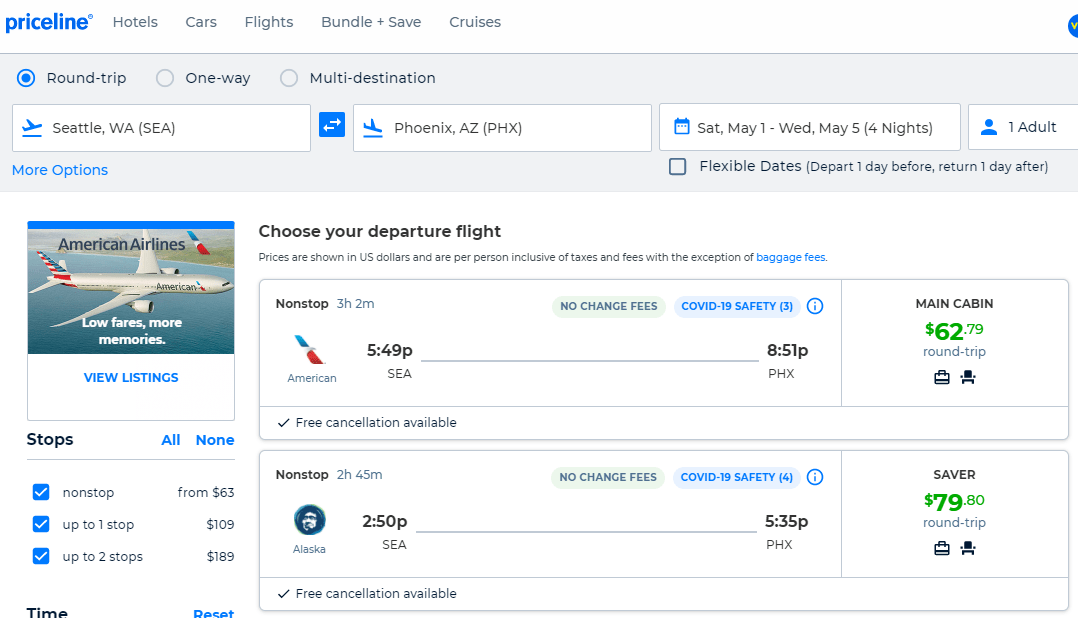Click the seat icon under $62.79 fare

pyautogui.click(x=968, y=377)
